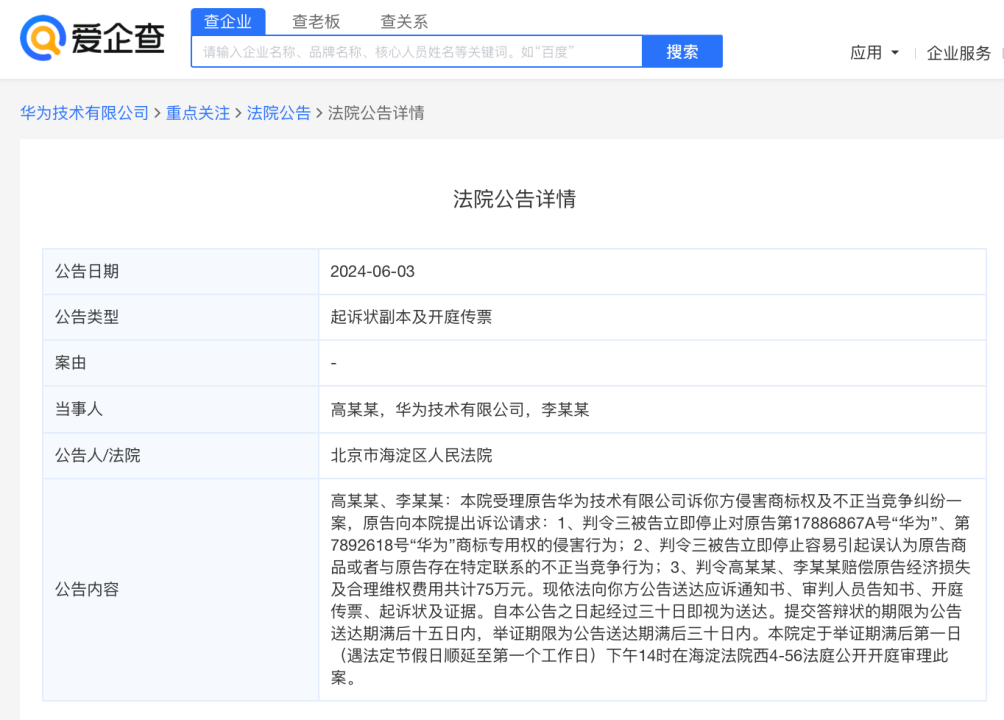Screen dimensions: 1004x720
Task: Click the 当事人 row label
Action: pos(79,409)
